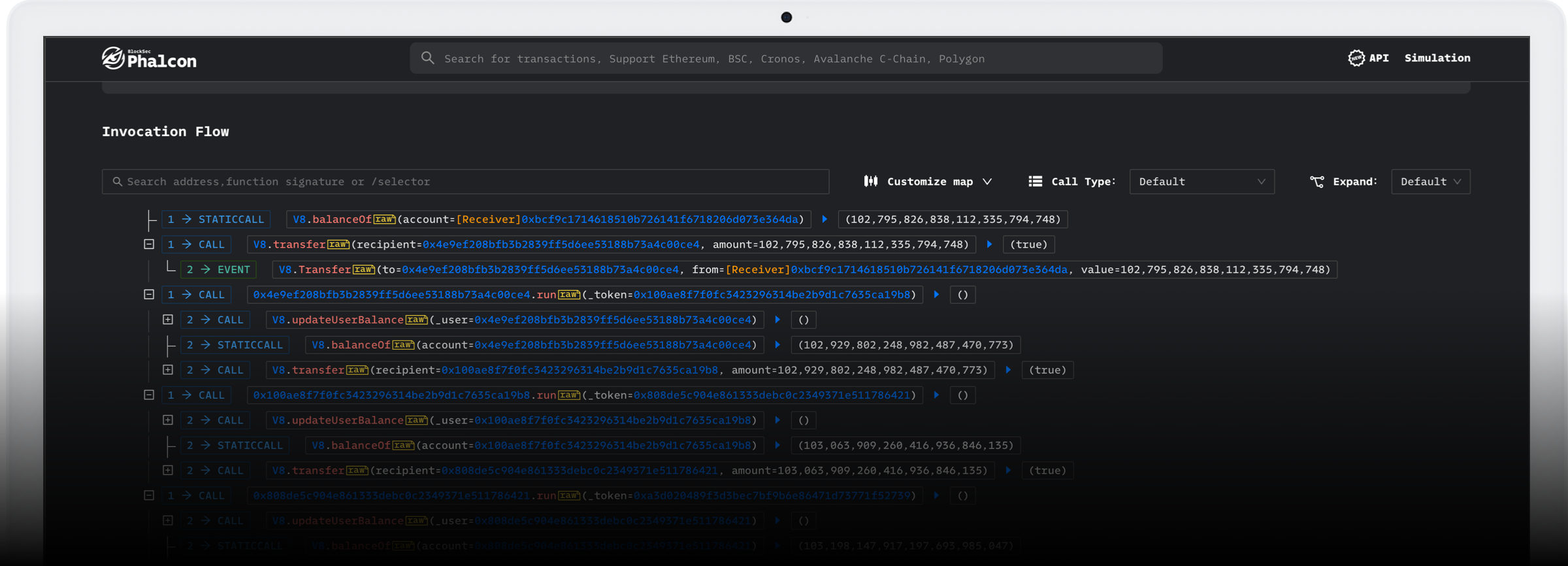Click the new API gear badge icon
This screenshot has height=566, width=1568.
pos(1356,58)
